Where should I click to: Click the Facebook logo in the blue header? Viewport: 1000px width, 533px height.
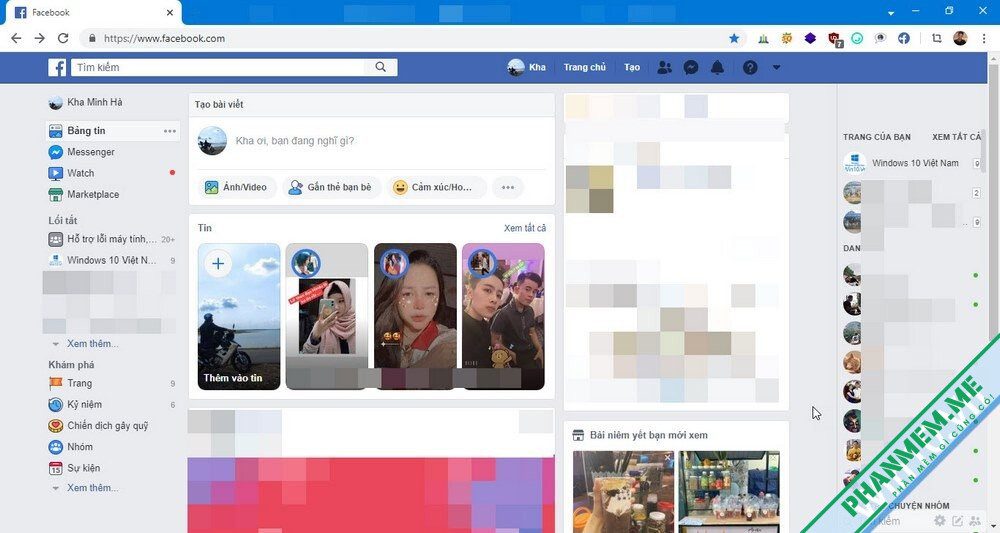click(57, 67)
